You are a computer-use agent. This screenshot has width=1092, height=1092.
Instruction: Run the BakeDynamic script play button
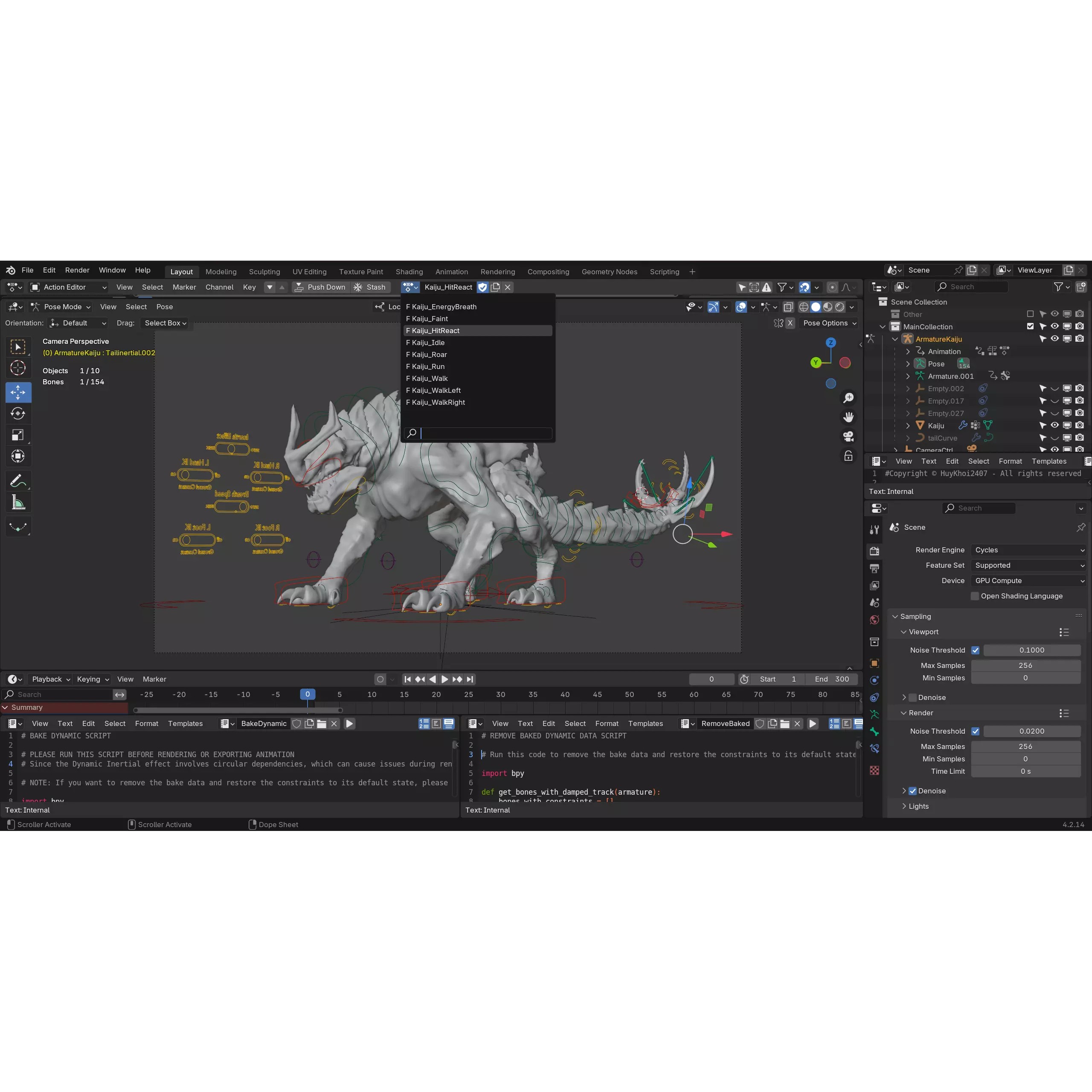349,723
